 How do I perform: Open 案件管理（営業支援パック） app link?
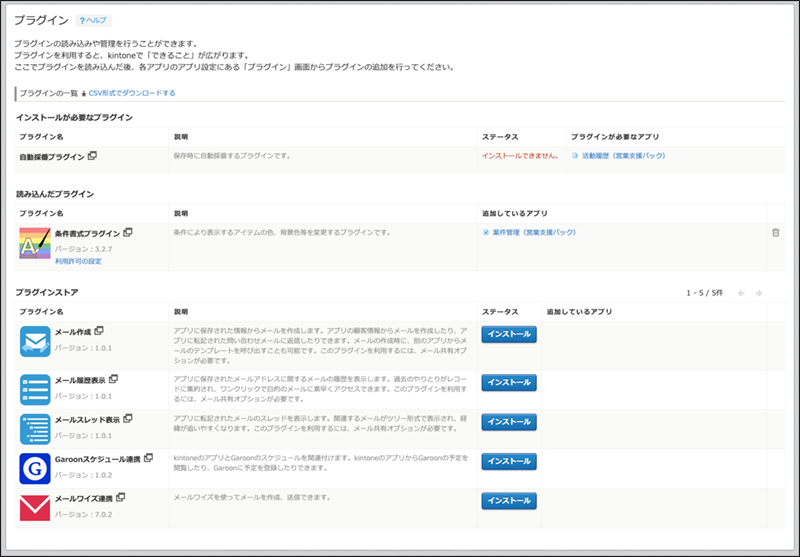point(534,232)
